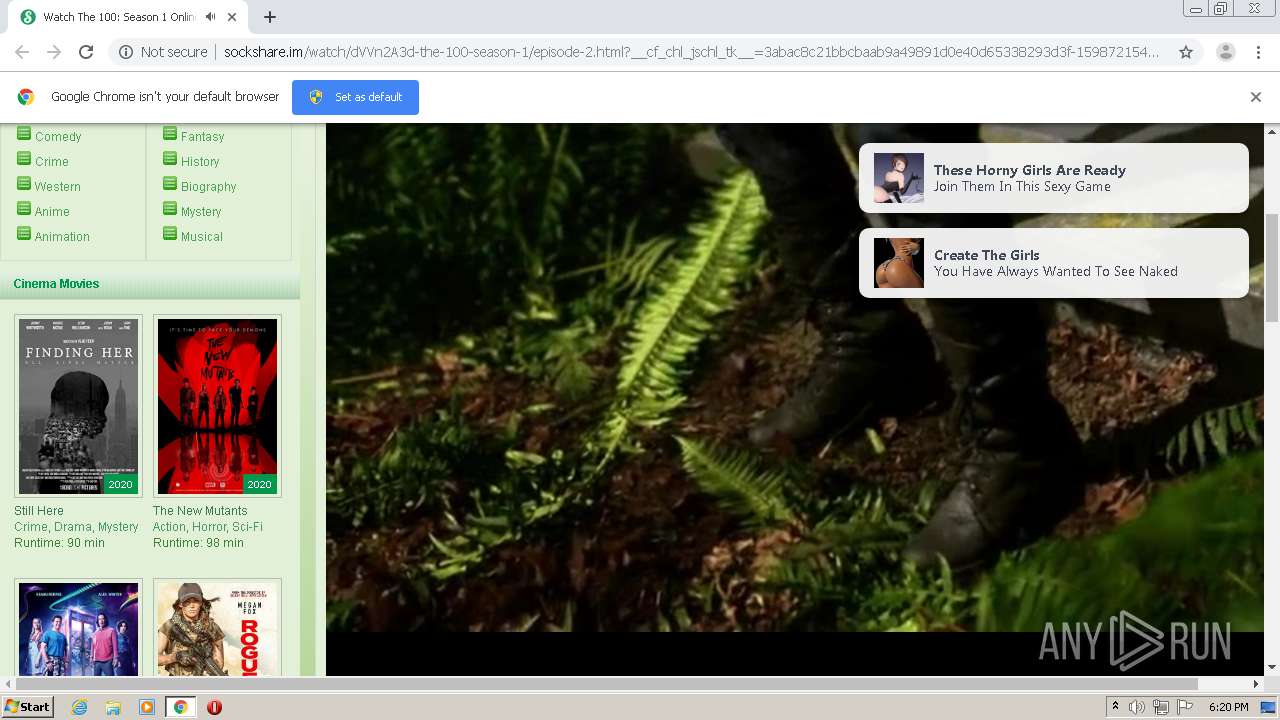This screenshot has width=1280, height=720.
Task: Show hidden tray icons arrow
Action: click(1115, 707)
